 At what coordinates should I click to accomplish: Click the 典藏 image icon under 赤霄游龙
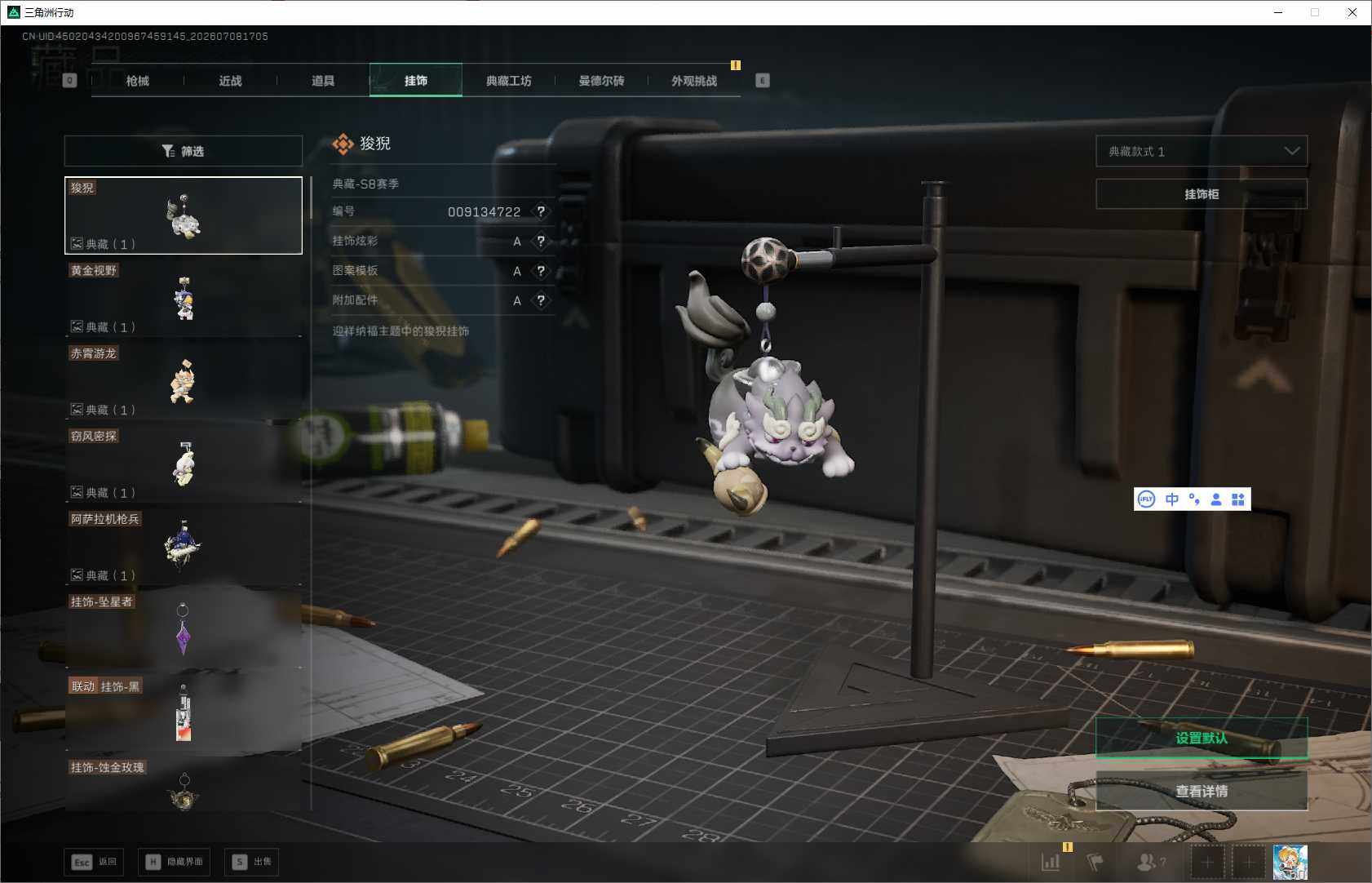coord(77,409)
